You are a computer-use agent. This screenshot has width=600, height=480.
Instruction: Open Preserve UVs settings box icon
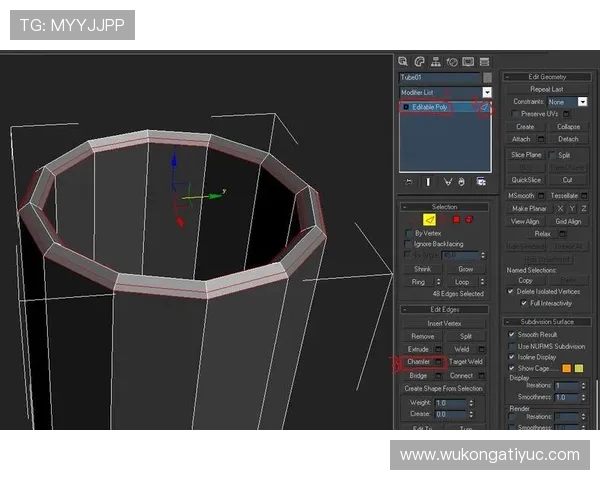[567, 114]
